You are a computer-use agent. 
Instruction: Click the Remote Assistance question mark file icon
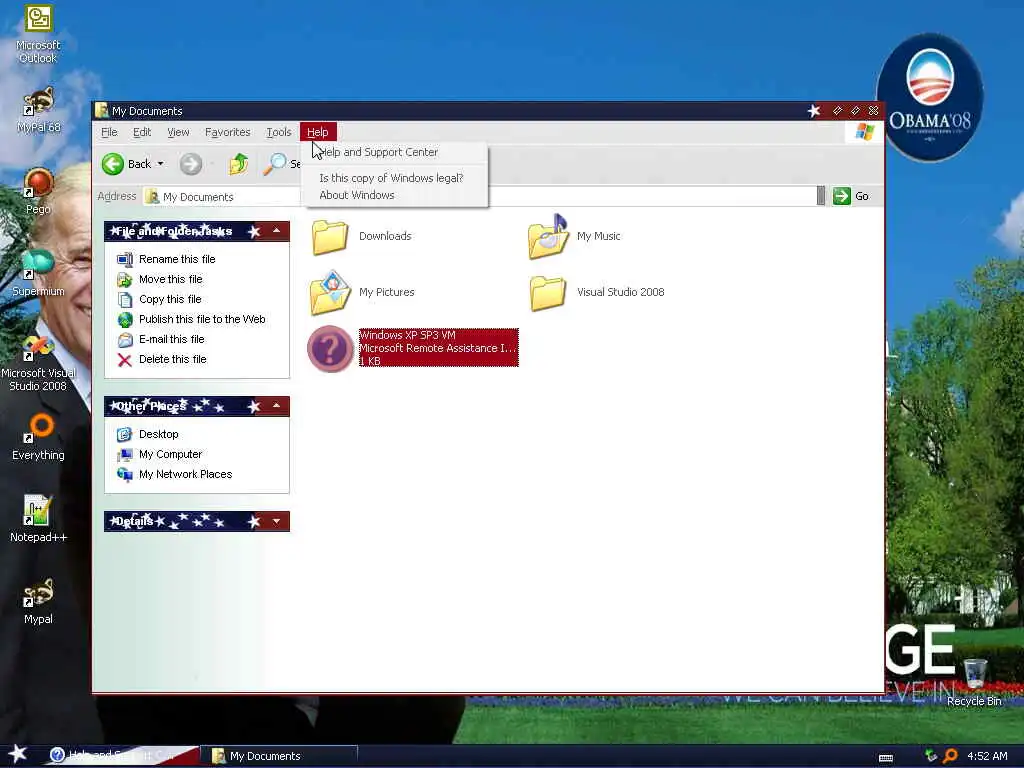[330, 349]
